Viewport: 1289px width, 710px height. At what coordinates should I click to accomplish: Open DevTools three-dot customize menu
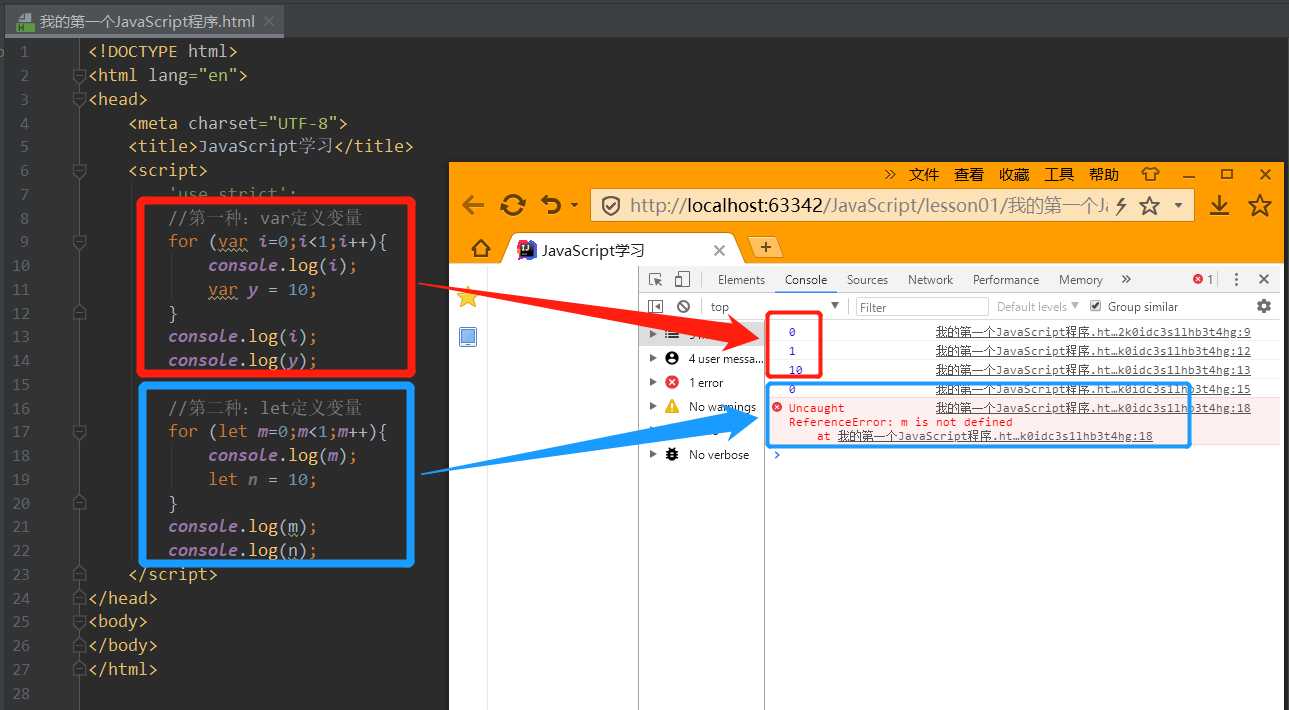[x=1235, y=280]
